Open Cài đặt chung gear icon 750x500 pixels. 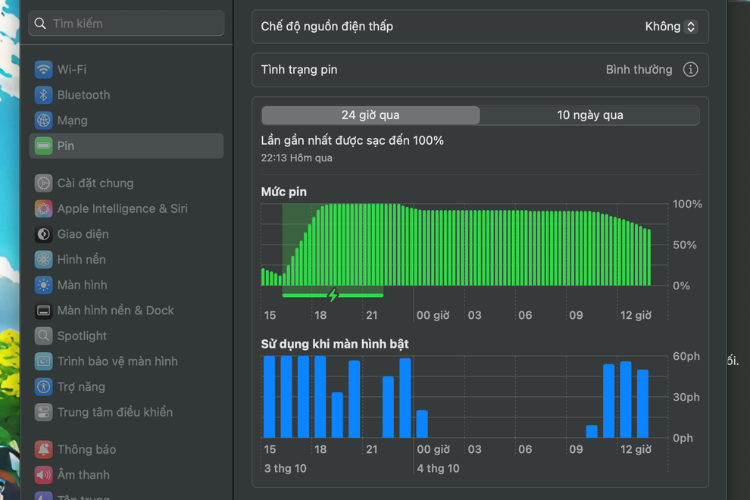44,183
